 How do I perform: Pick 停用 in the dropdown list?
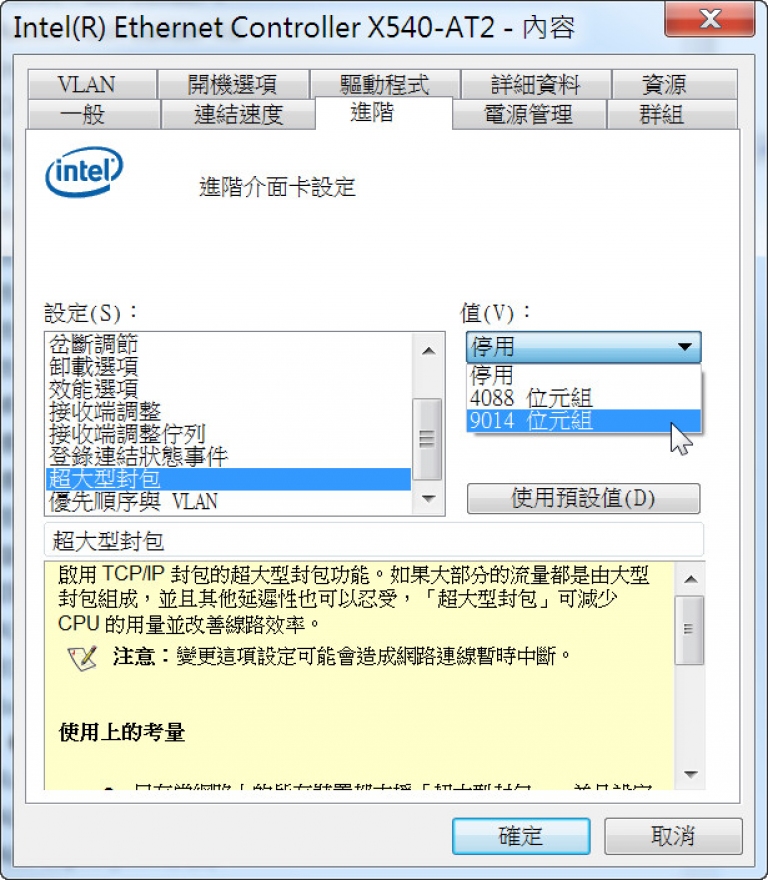tap(584, 375)
